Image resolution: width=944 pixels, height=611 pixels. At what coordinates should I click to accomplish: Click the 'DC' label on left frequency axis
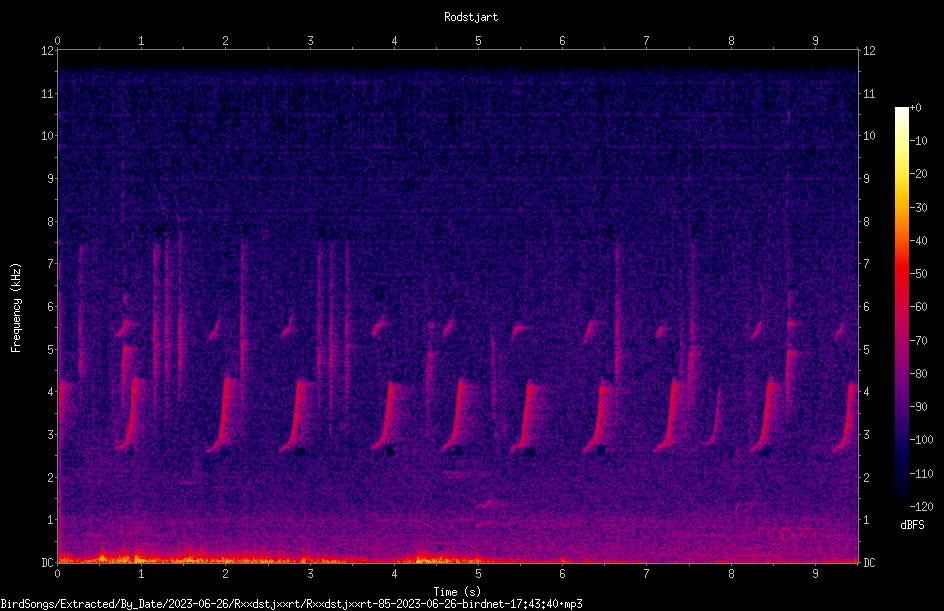47,563
